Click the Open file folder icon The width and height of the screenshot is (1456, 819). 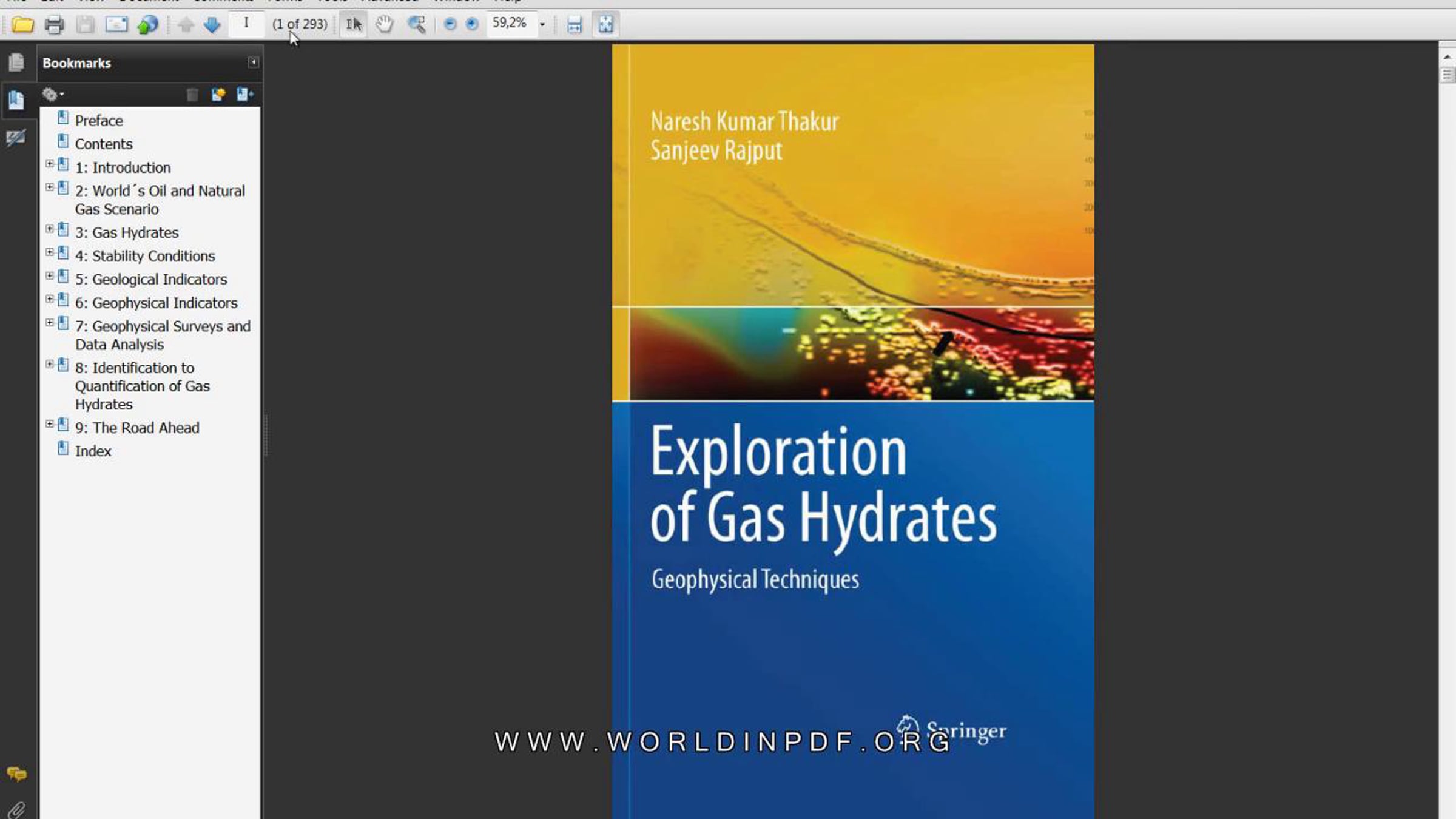(x=22, y=25)
